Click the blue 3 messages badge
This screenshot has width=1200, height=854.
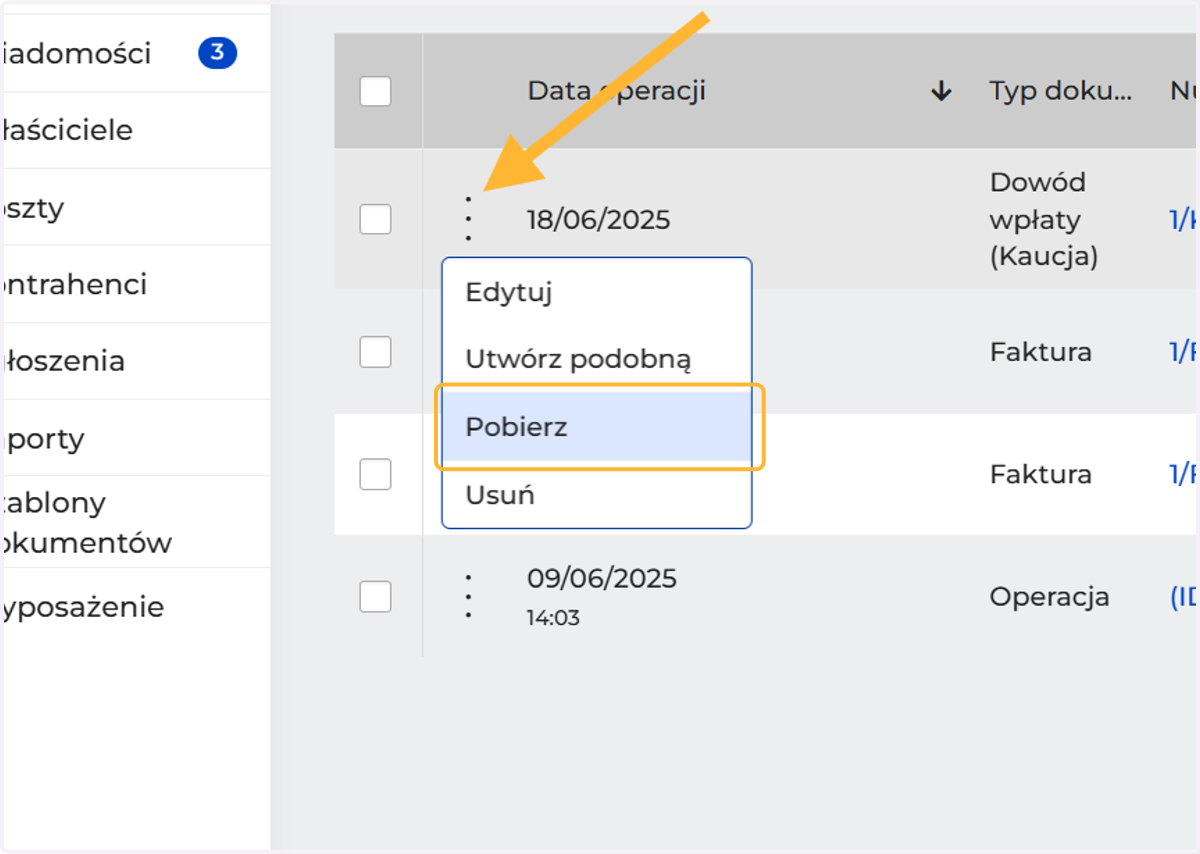218,53
